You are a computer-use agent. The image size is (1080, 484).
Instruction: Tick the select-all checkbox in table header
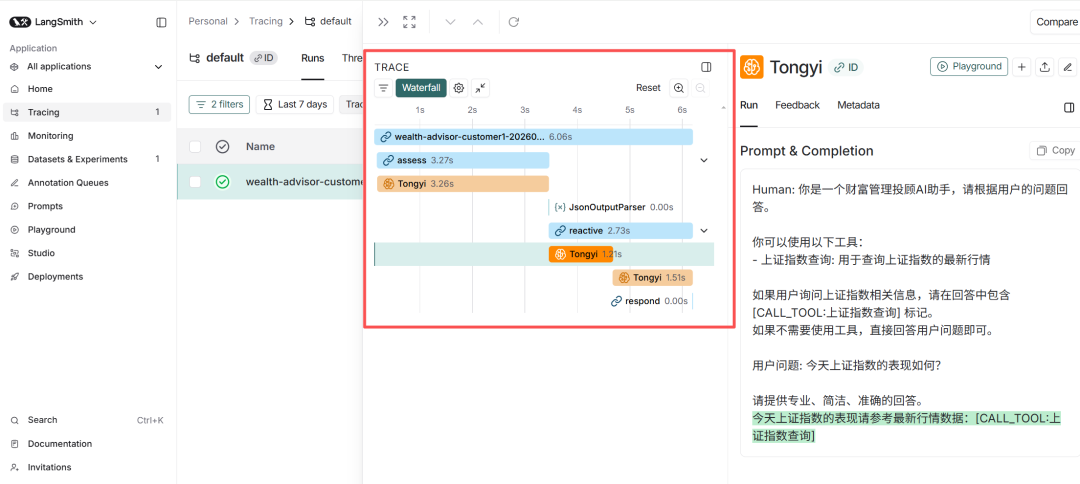click(196, 147)
